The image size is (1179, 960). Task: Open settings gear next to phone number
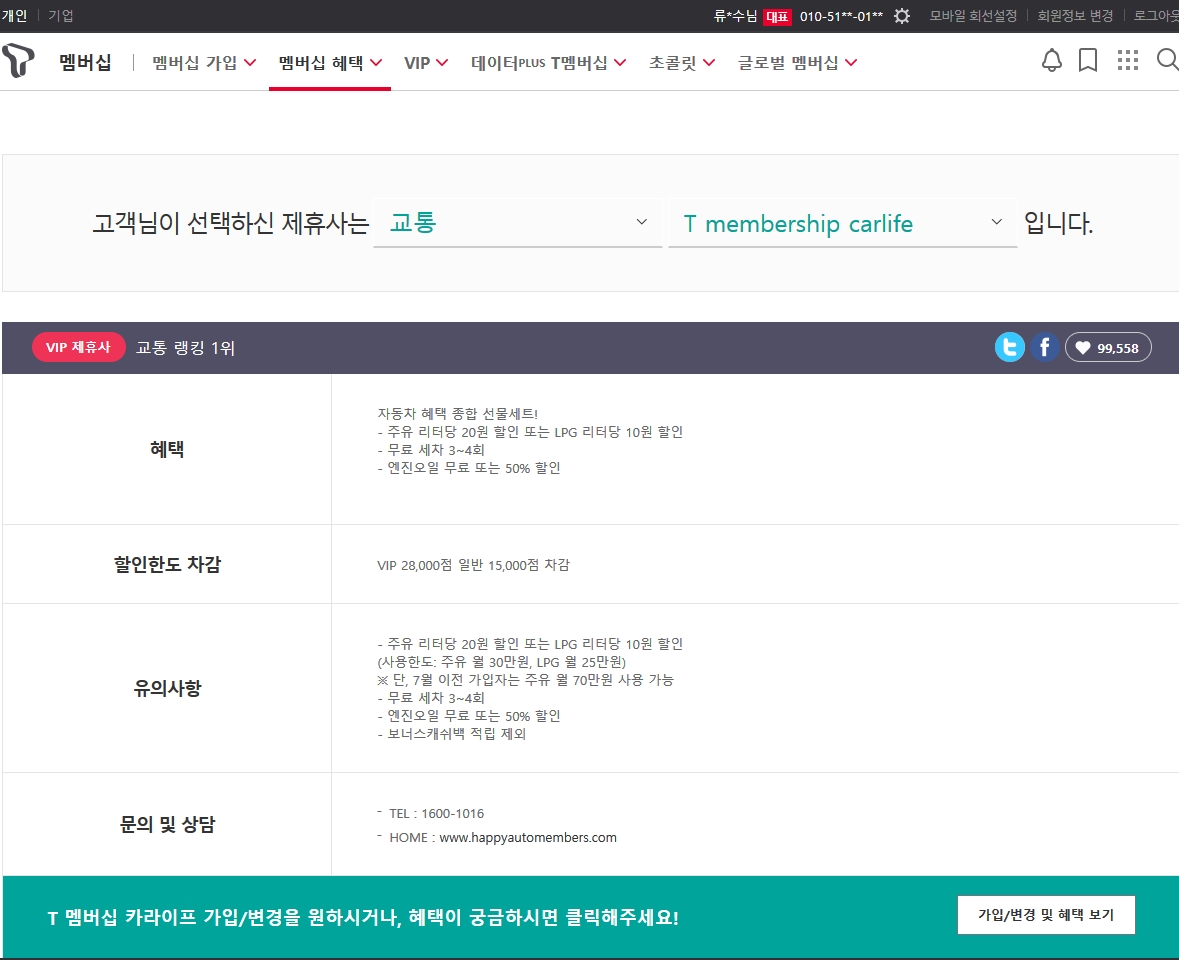coord(902,16)
